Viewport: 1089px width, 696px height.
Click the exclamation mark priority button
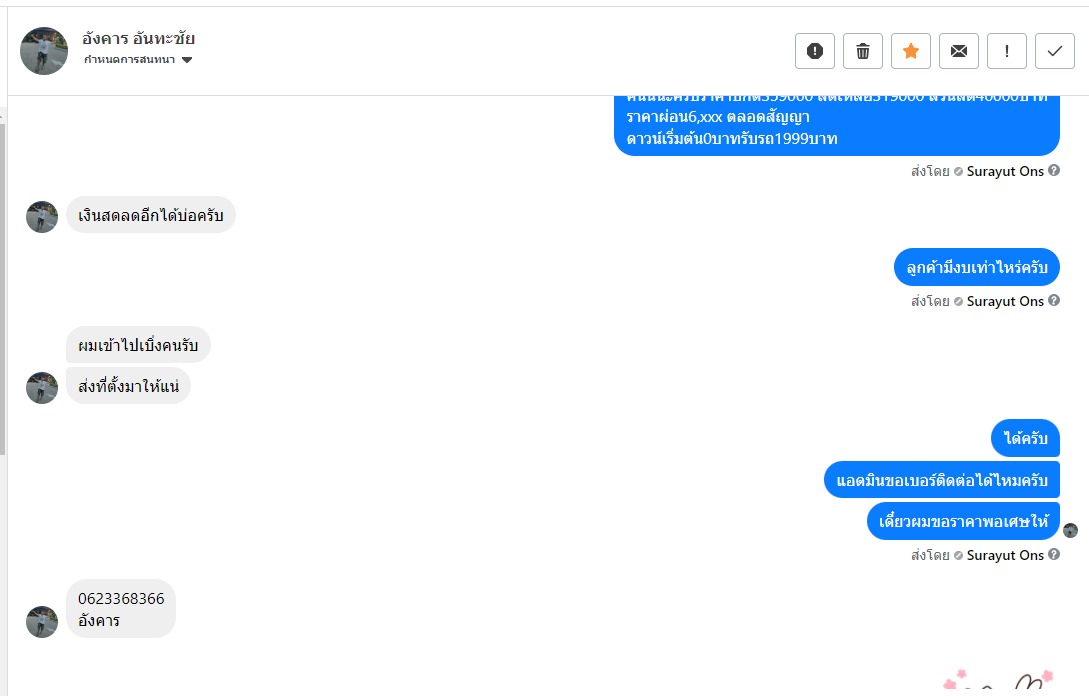(1007, 51)
